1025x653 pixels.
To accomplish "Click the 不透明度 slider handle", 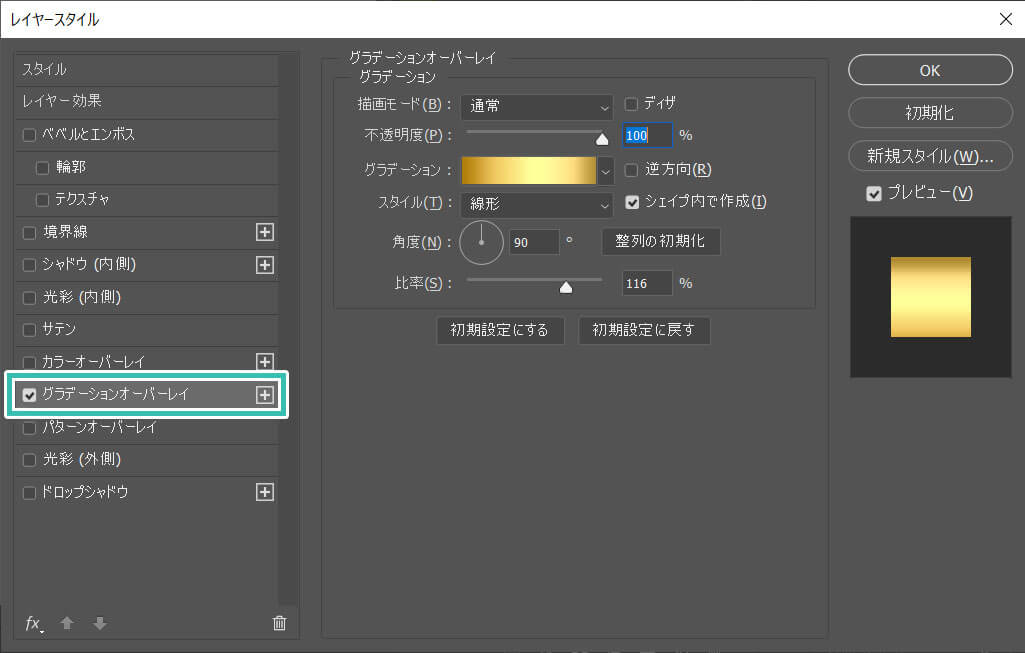I will click(602, 139).
